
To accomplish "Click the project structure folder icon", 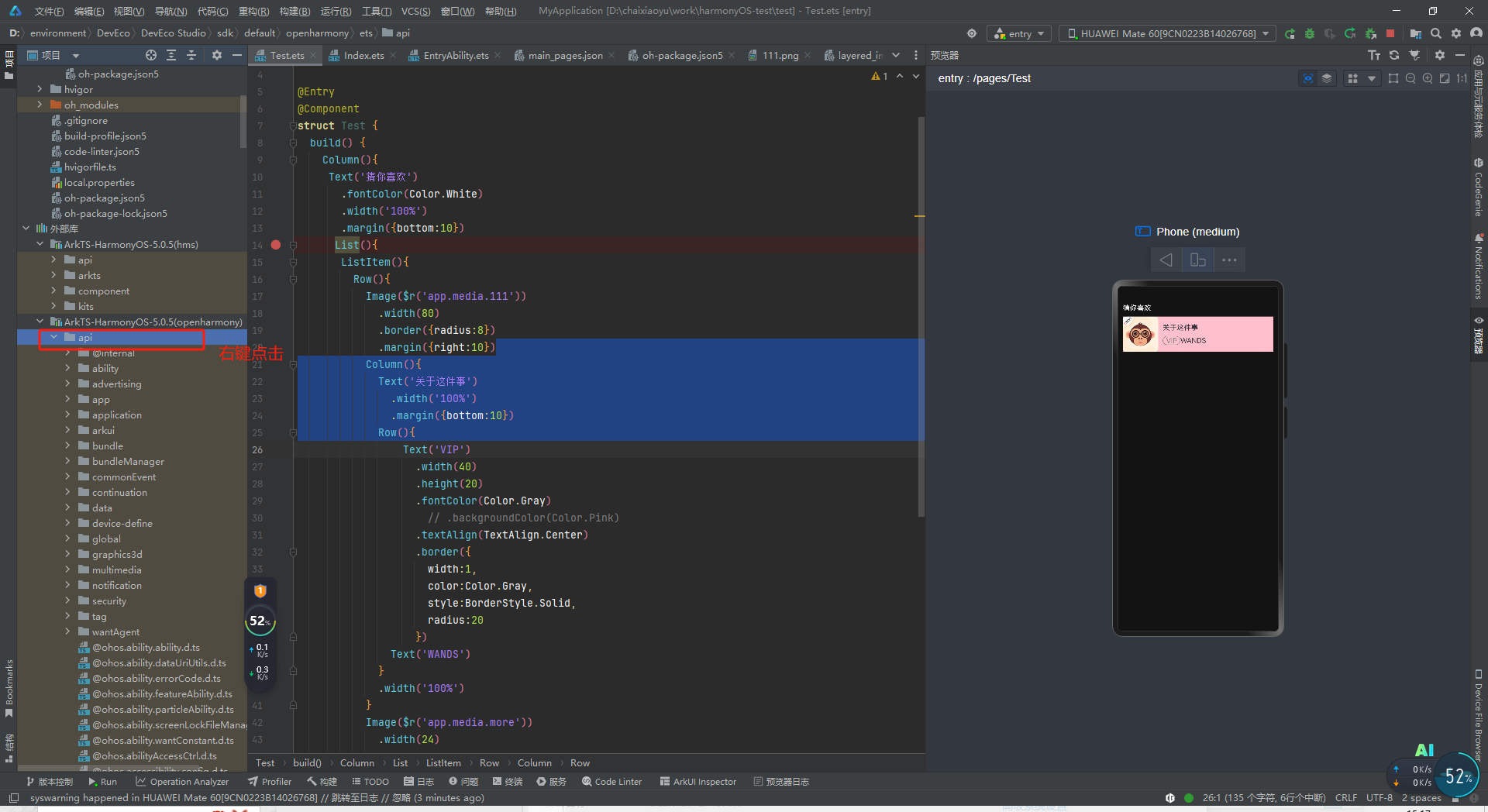I will coord(1415,33).
